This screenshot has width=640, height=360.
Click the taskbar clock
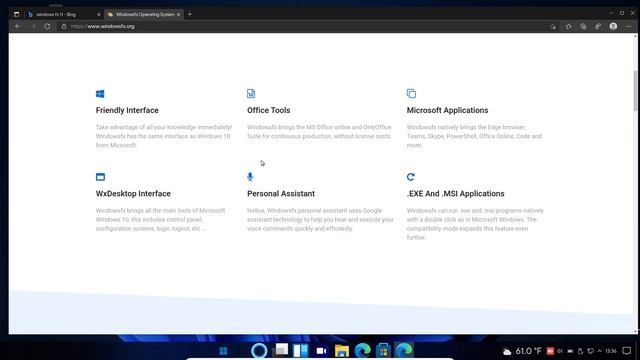pos(611,351)
